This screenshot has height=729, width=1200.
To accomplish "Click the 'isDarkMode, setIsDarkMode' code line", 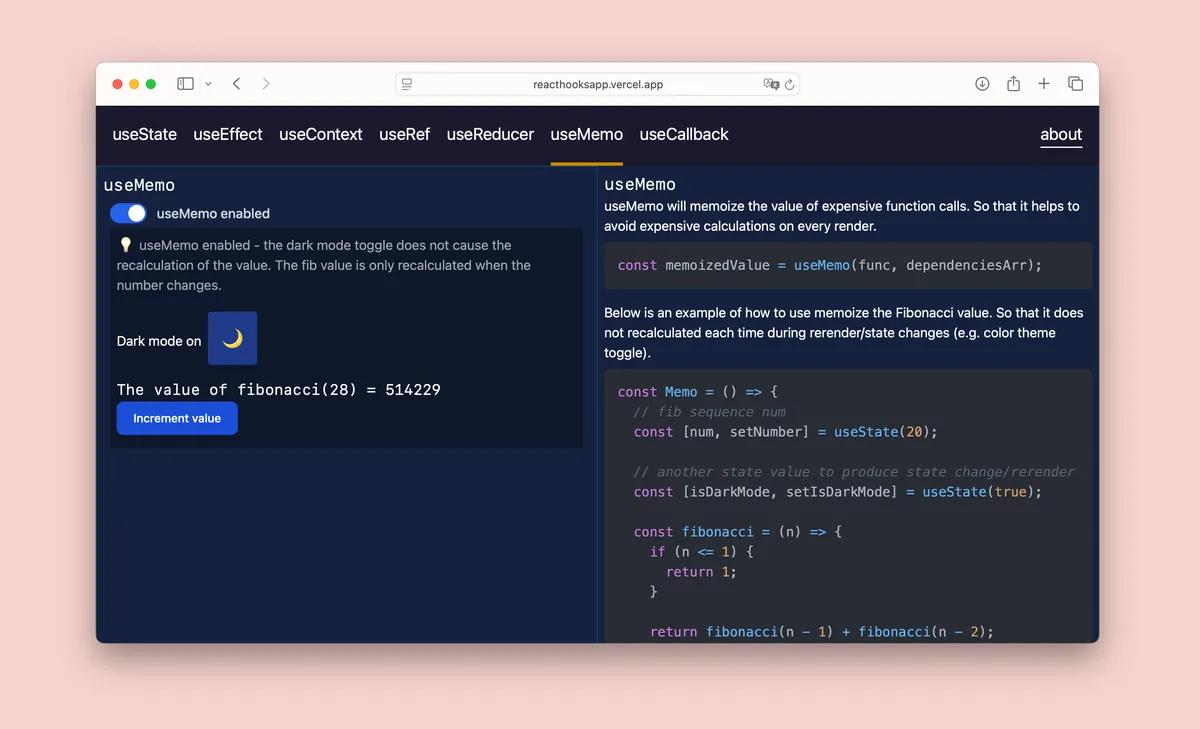I will (837, 492).
